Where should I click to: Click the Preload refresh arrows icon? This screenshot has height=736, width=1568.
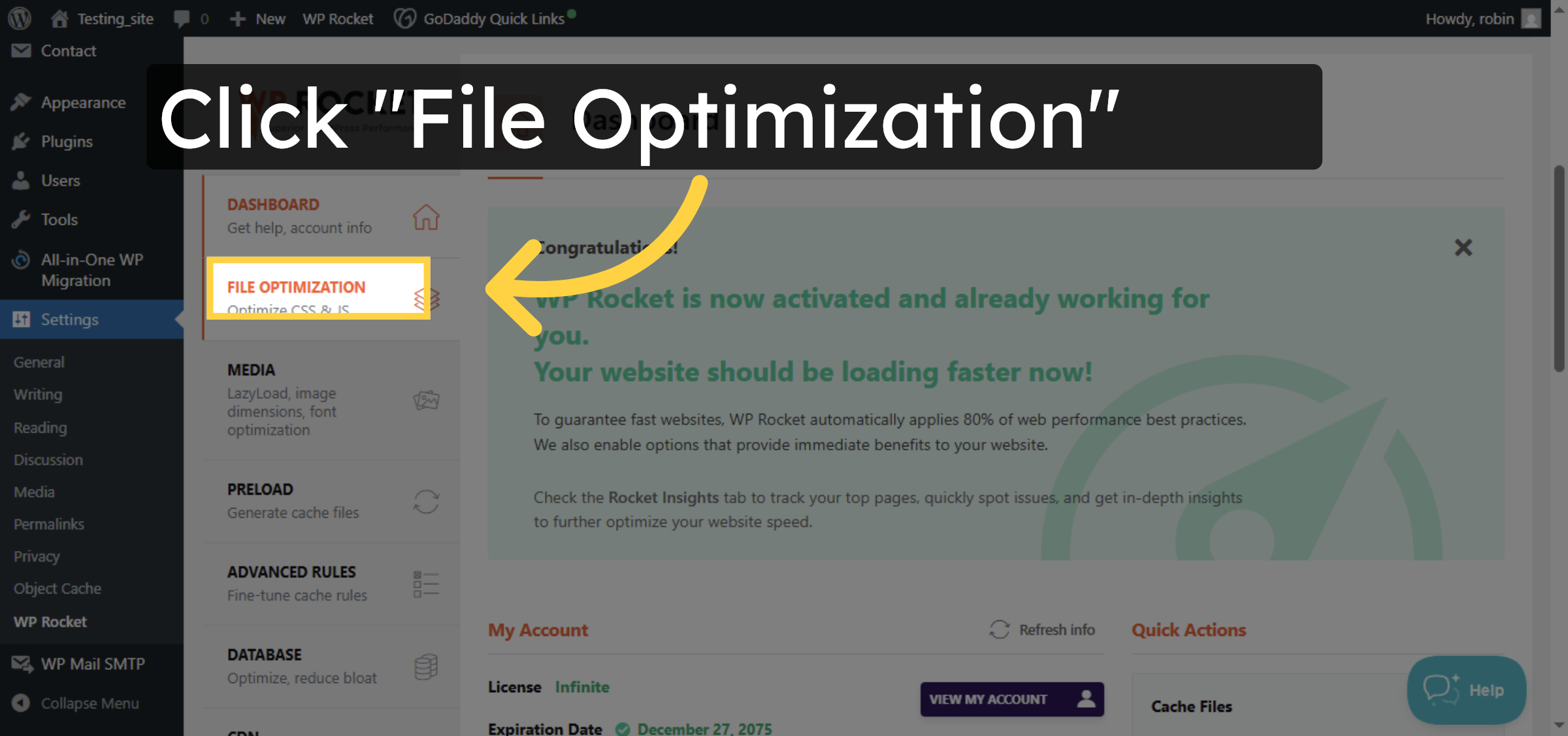(426, 500)
